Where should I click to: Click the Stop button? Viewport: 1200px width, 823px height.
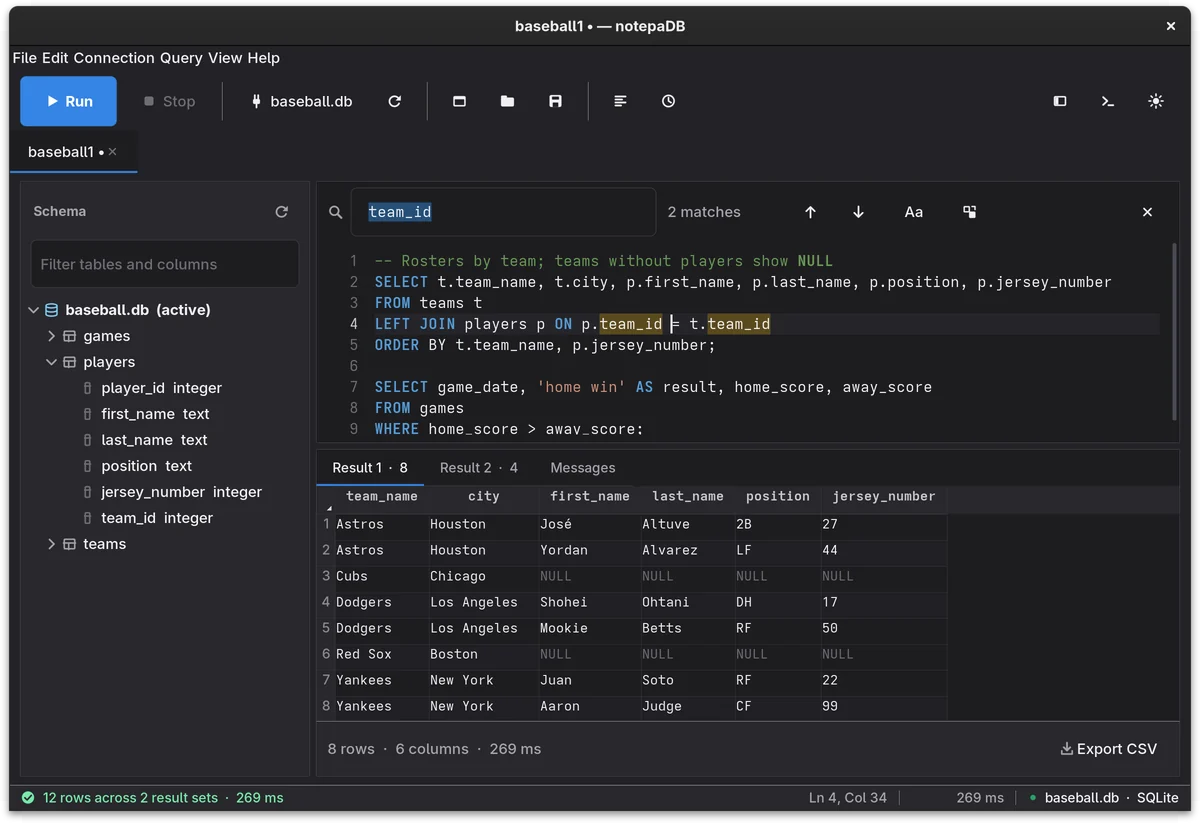coord(169,101)
